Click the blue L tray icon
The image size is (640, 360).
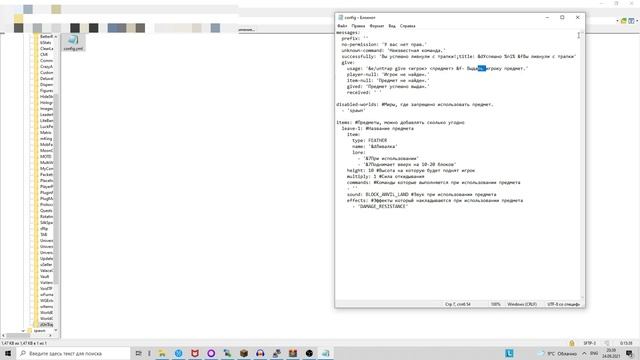509,353
